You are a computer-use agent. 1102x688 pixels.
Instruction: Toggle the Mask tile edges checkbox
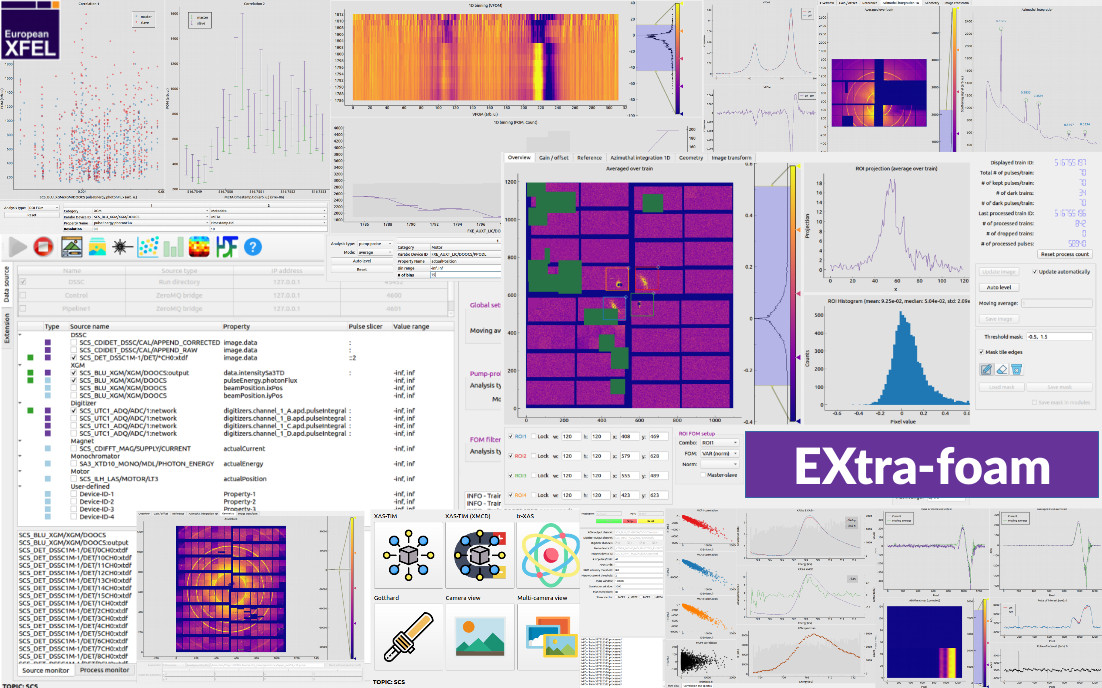coord(982,351)
